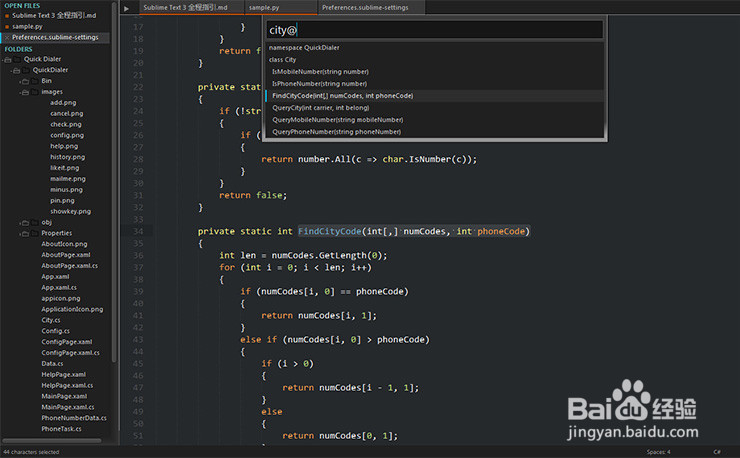Open config.png in the sidebar

67,135
